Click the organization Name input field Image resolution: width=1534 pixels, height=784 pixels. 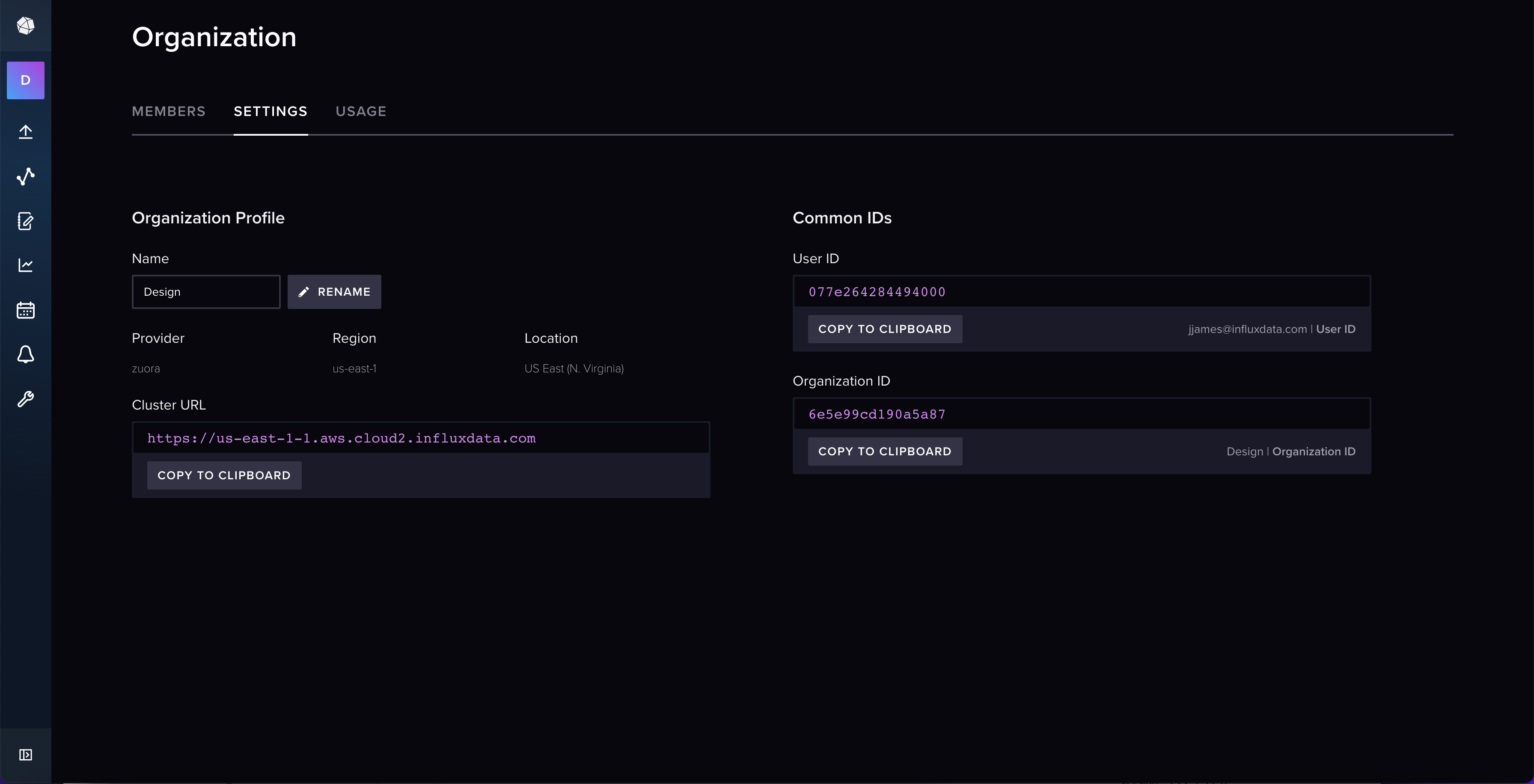[x=206, y=292]
